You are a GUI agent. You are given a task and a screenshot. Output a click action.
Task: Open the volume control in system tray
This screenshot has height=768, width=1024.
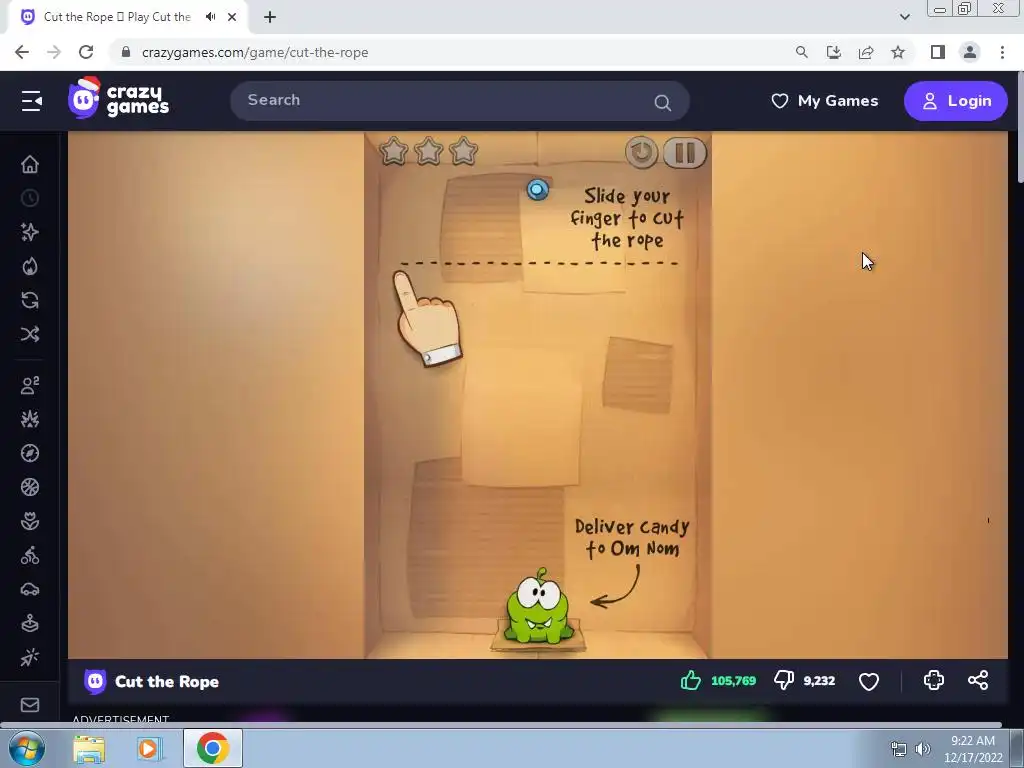(922, 749)
